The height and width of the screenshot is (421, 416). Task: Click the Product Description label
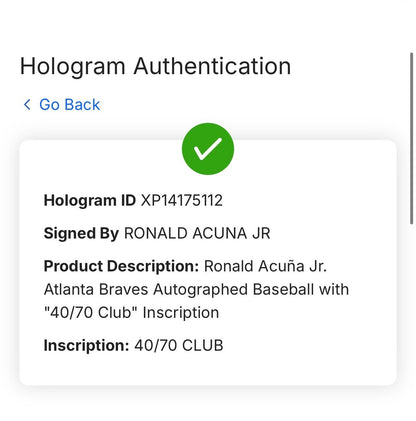click(x=121, y=266)
